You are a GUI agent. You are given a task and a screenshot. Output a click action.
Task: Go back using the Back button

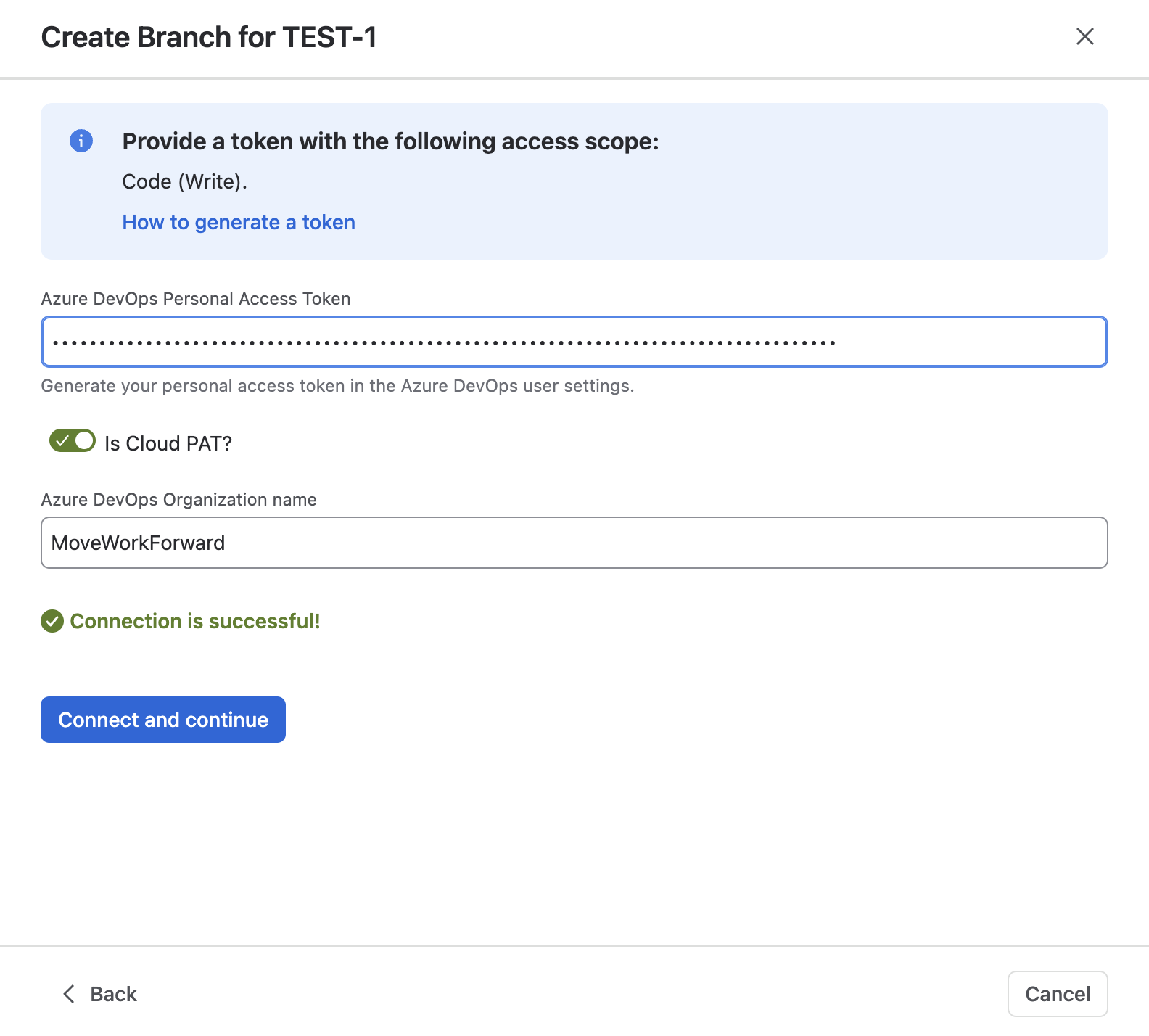coord(100,994)
